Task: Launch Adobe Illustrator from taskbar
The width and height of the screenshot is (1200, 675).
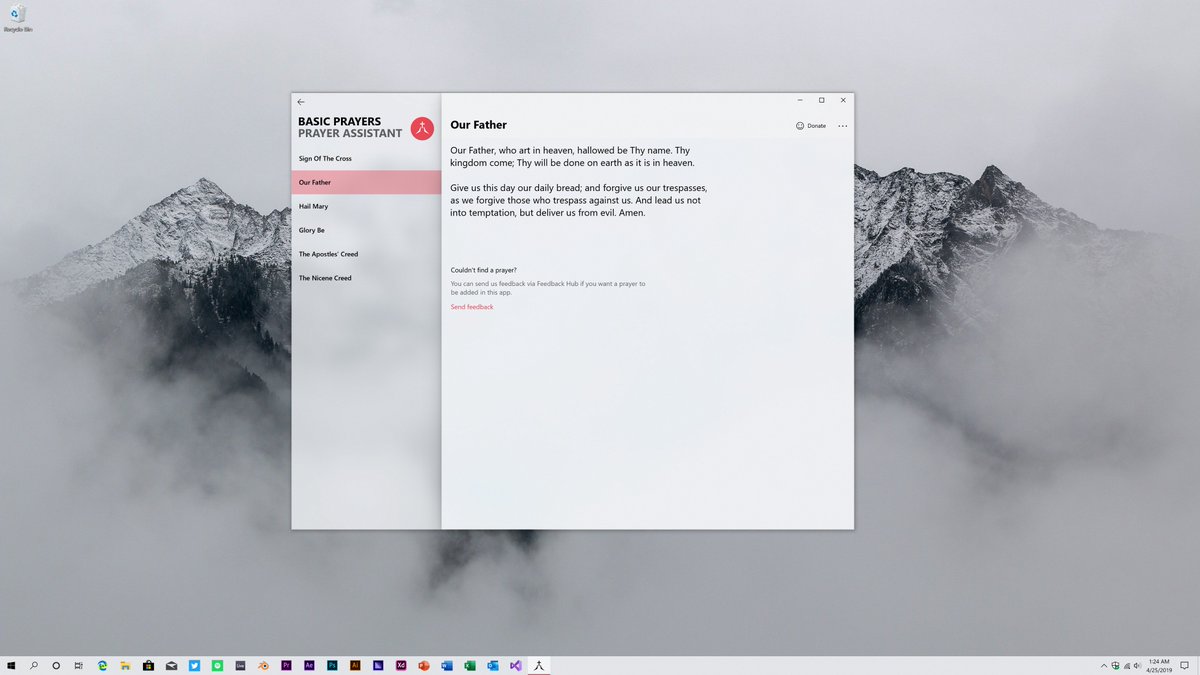Action: click(x=355, y=665)
